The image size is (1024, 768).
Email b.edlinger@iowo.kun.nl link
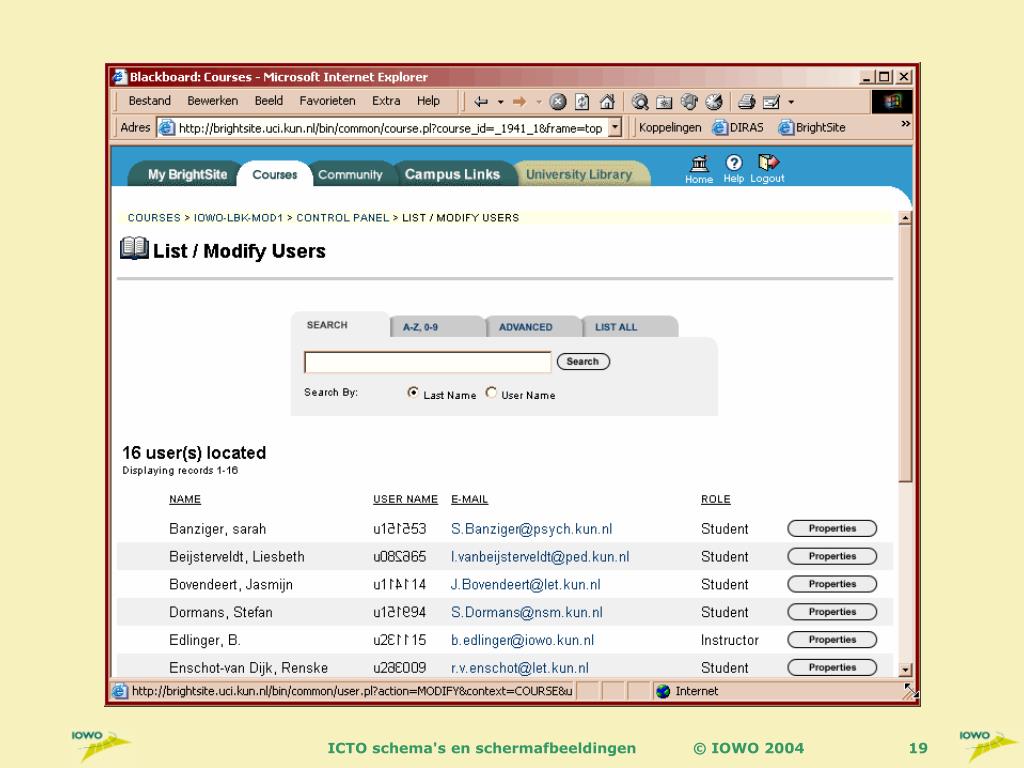522,640
